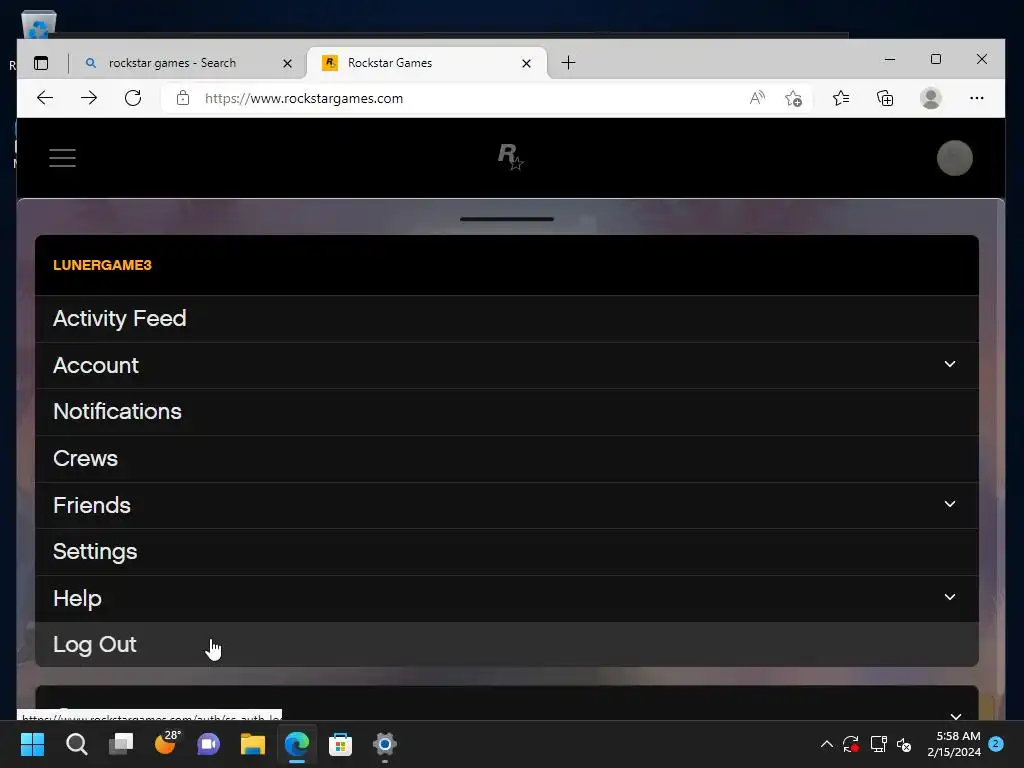Click the drawer handle bar
Image resolution: width=1024 pixels, height=768 pixels.
[x=507, y=219]
